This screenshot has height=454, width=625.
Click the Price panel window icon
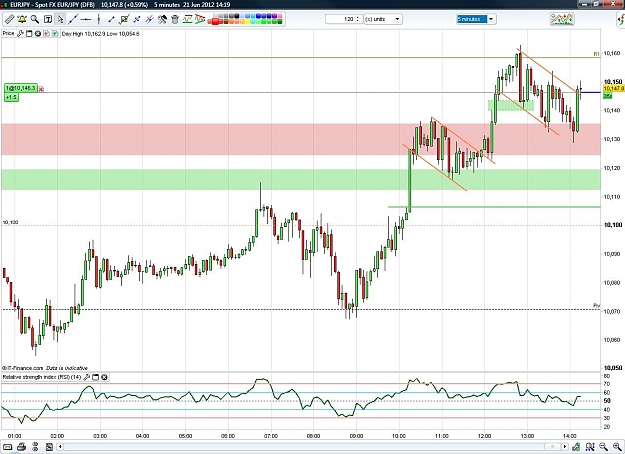[29, 33]
